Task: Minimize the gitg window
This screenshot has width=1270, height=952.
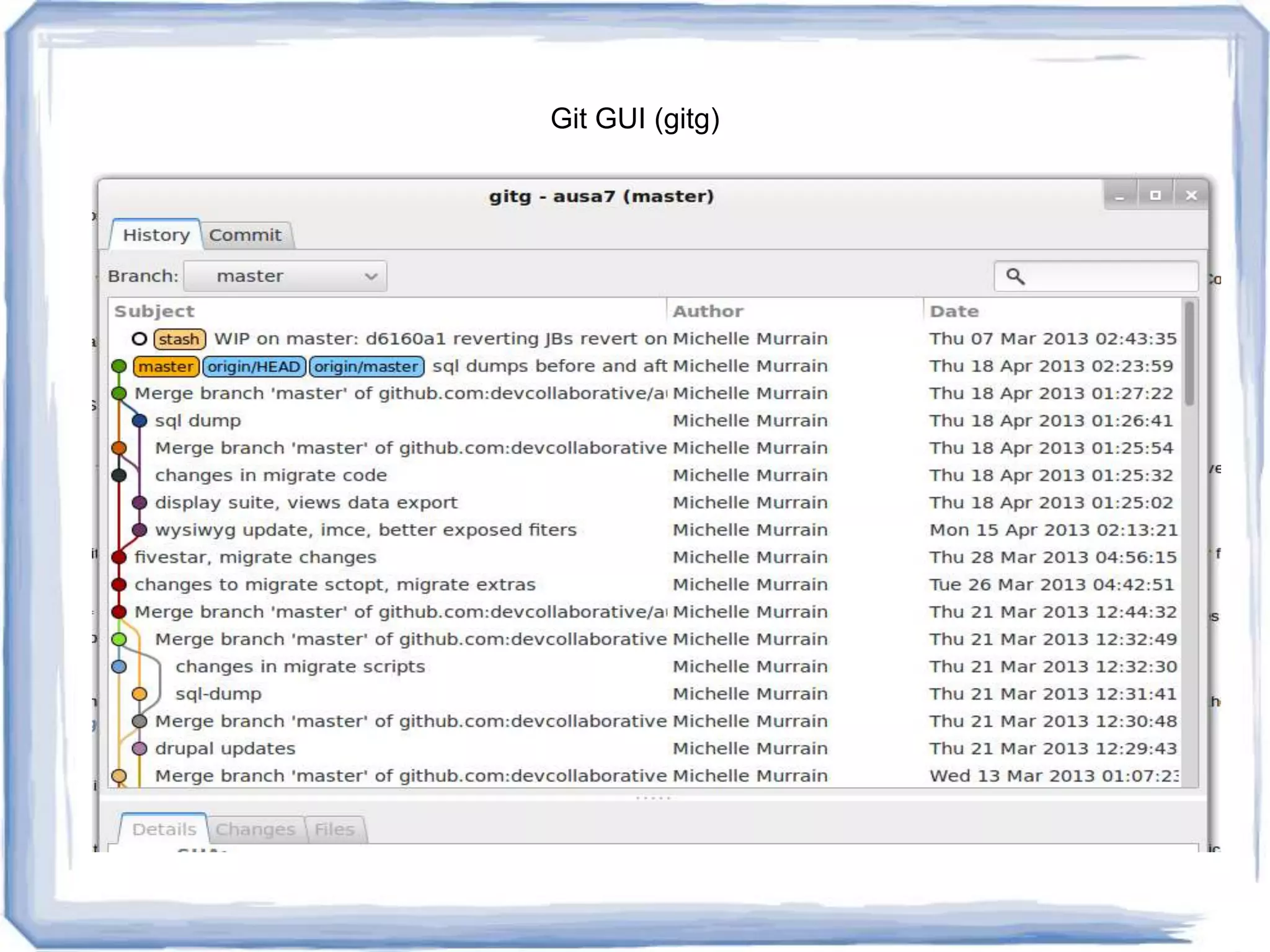Action: pos(1120,196)
